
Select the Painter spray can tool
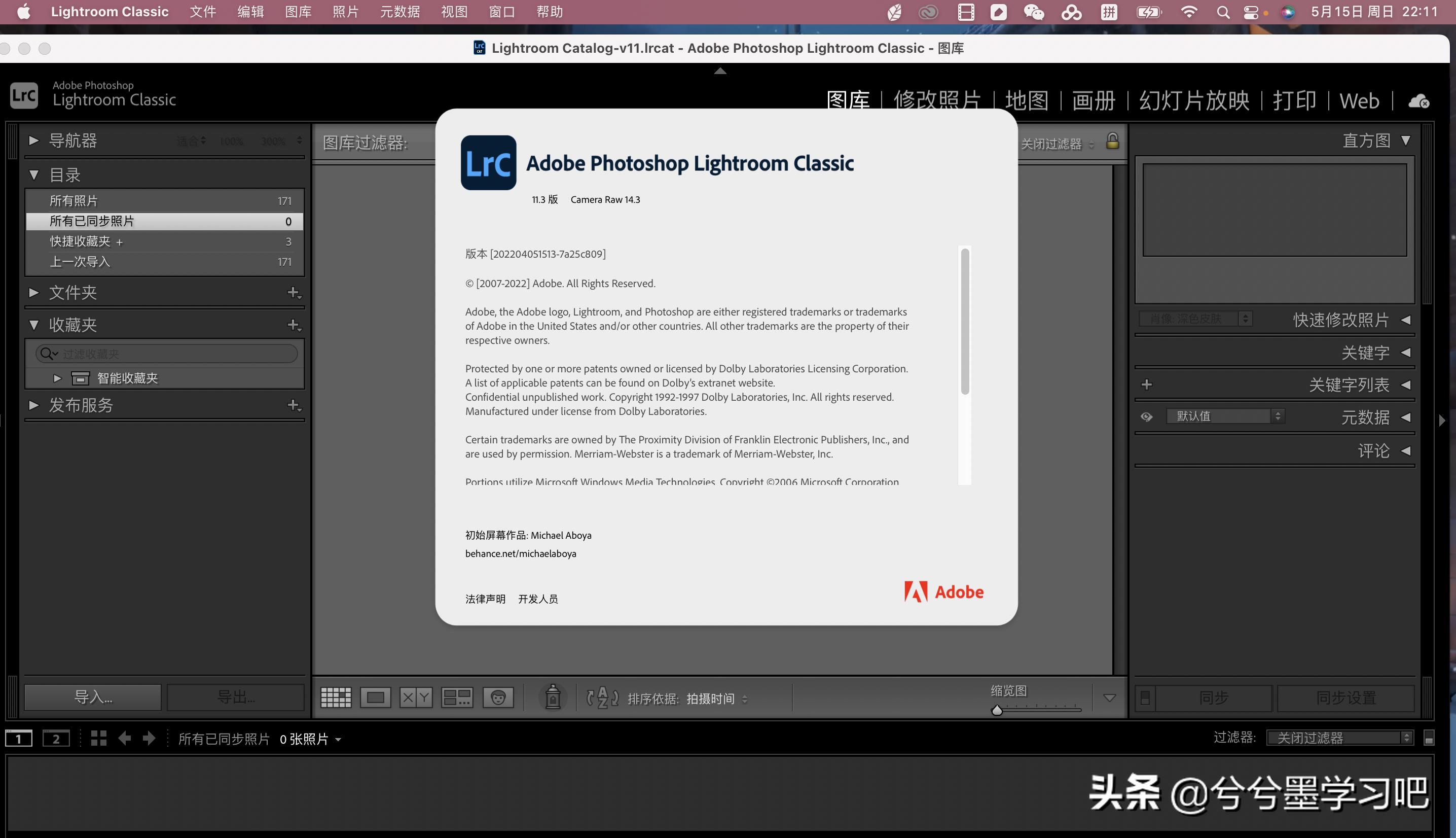(x=553, y=697)
